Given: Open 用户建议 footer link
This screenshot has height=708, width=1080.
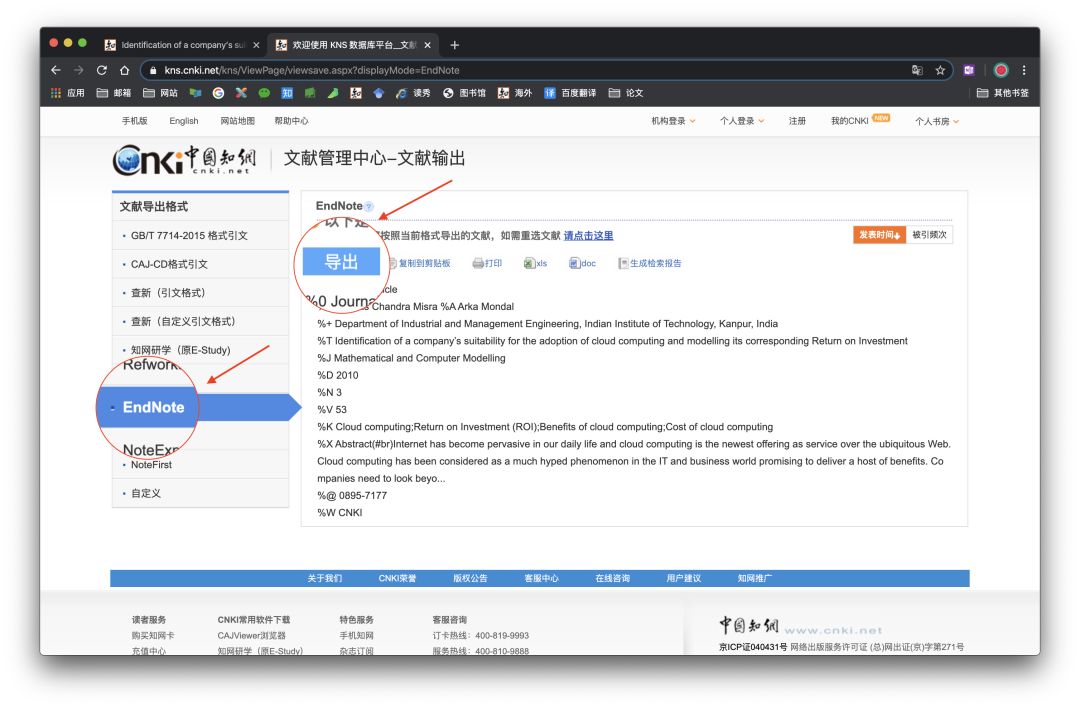Looking at the screenshot, I should click(683, 579).
